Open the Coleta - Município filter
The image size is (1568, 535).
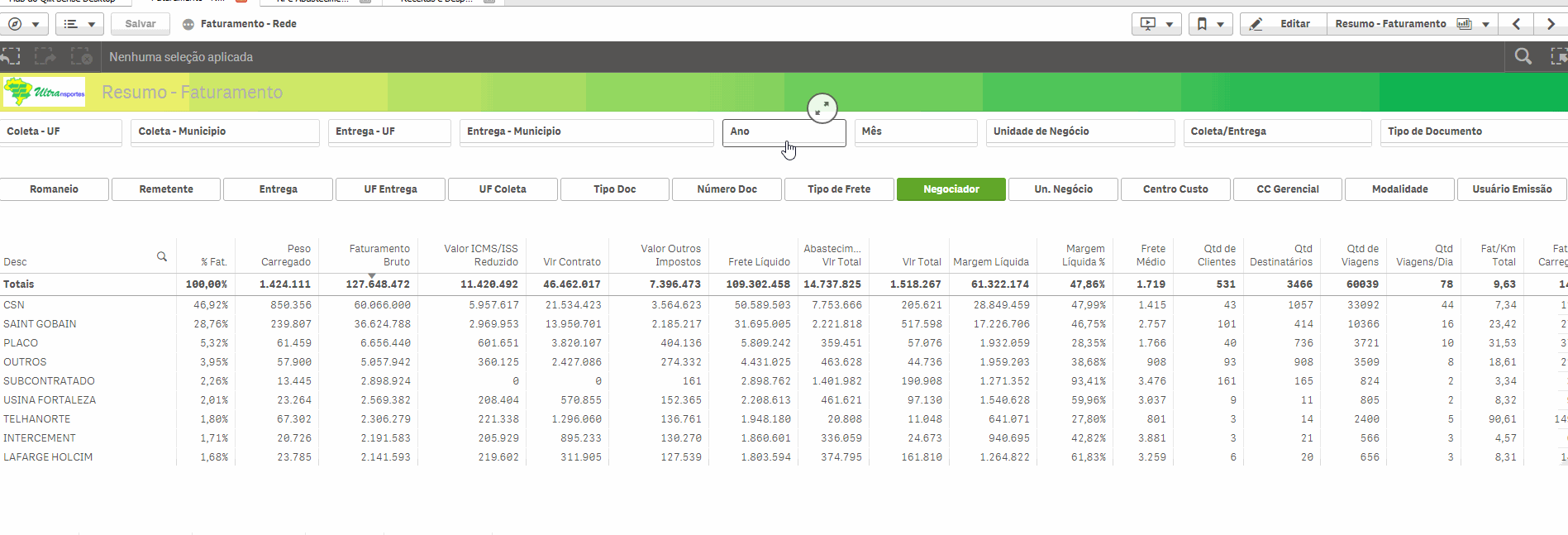point(225,132)
